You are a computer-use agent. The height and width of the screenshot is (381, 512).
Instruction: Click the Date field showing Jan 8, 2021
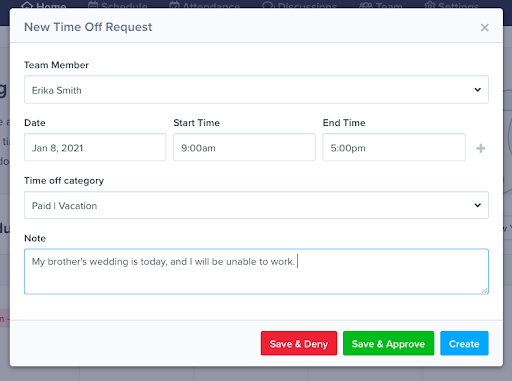point(95,147)
